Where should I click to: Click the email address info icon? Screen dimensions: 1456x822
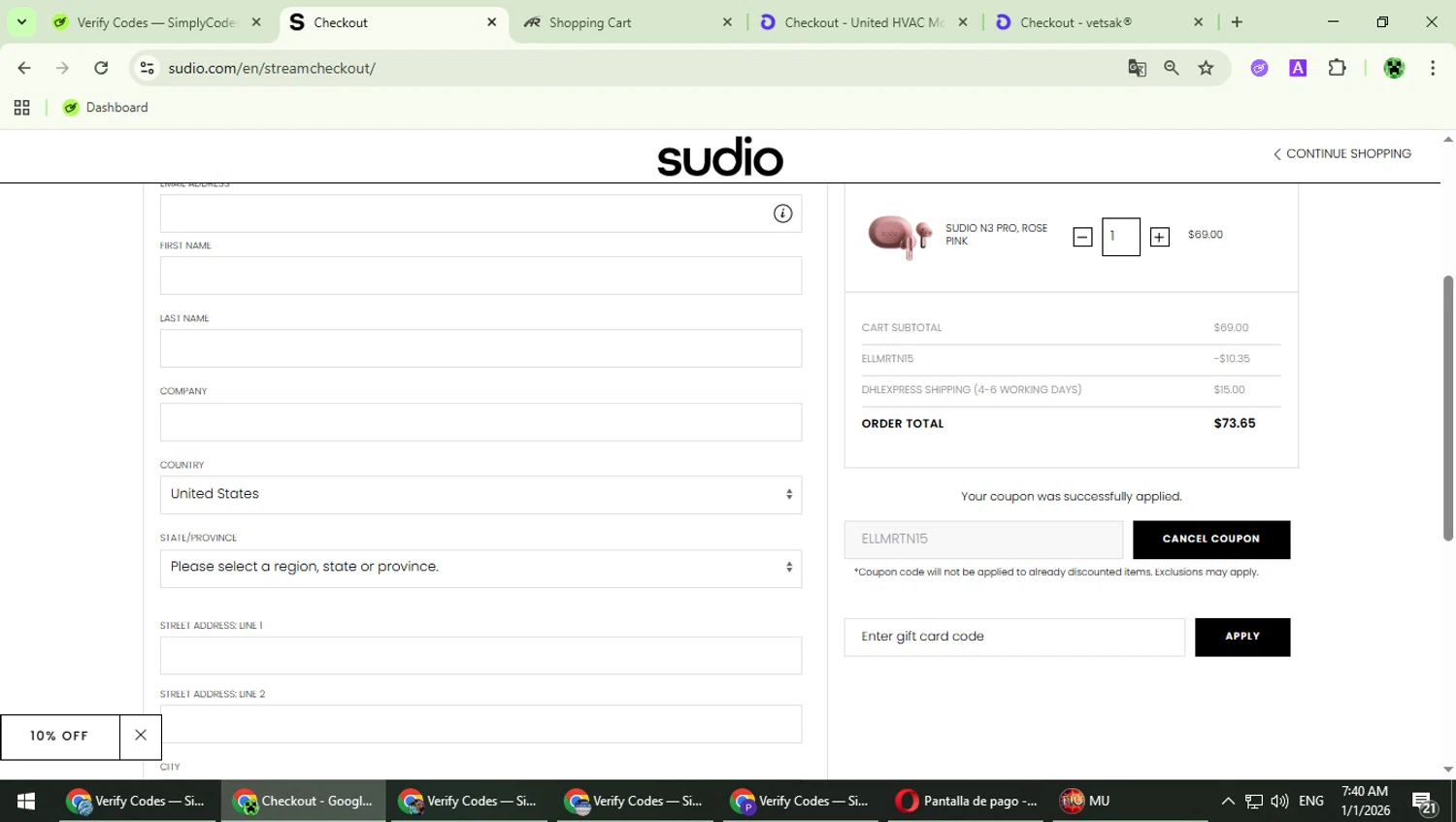782,214
